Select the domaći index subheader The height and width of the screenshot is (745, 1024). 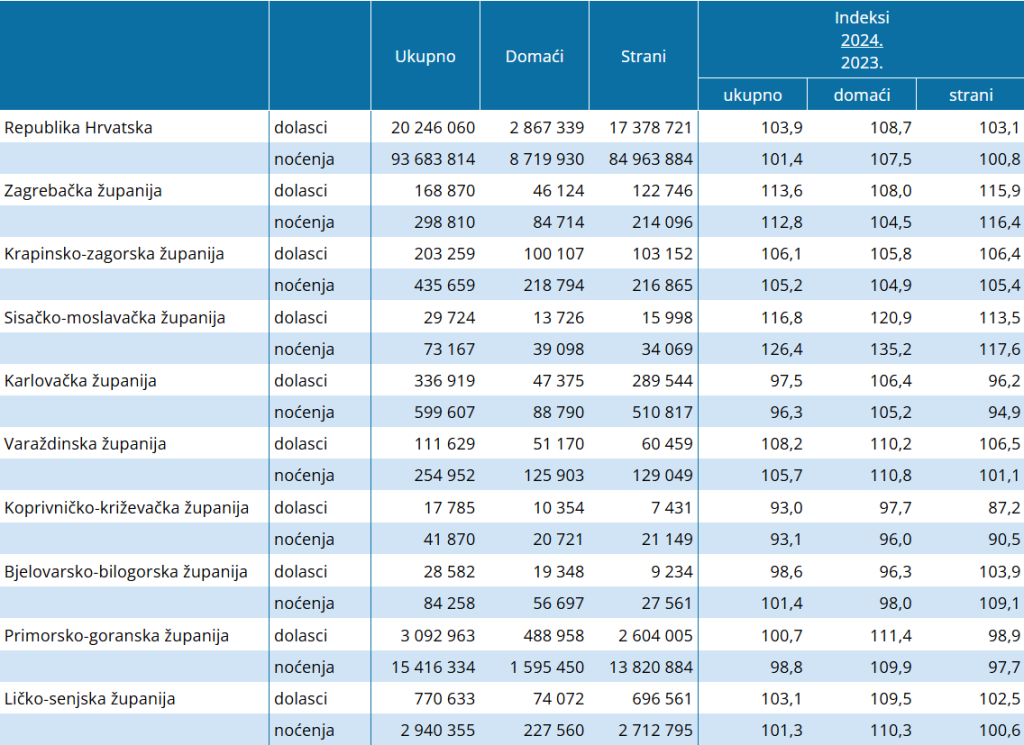(x=861, y=95)
